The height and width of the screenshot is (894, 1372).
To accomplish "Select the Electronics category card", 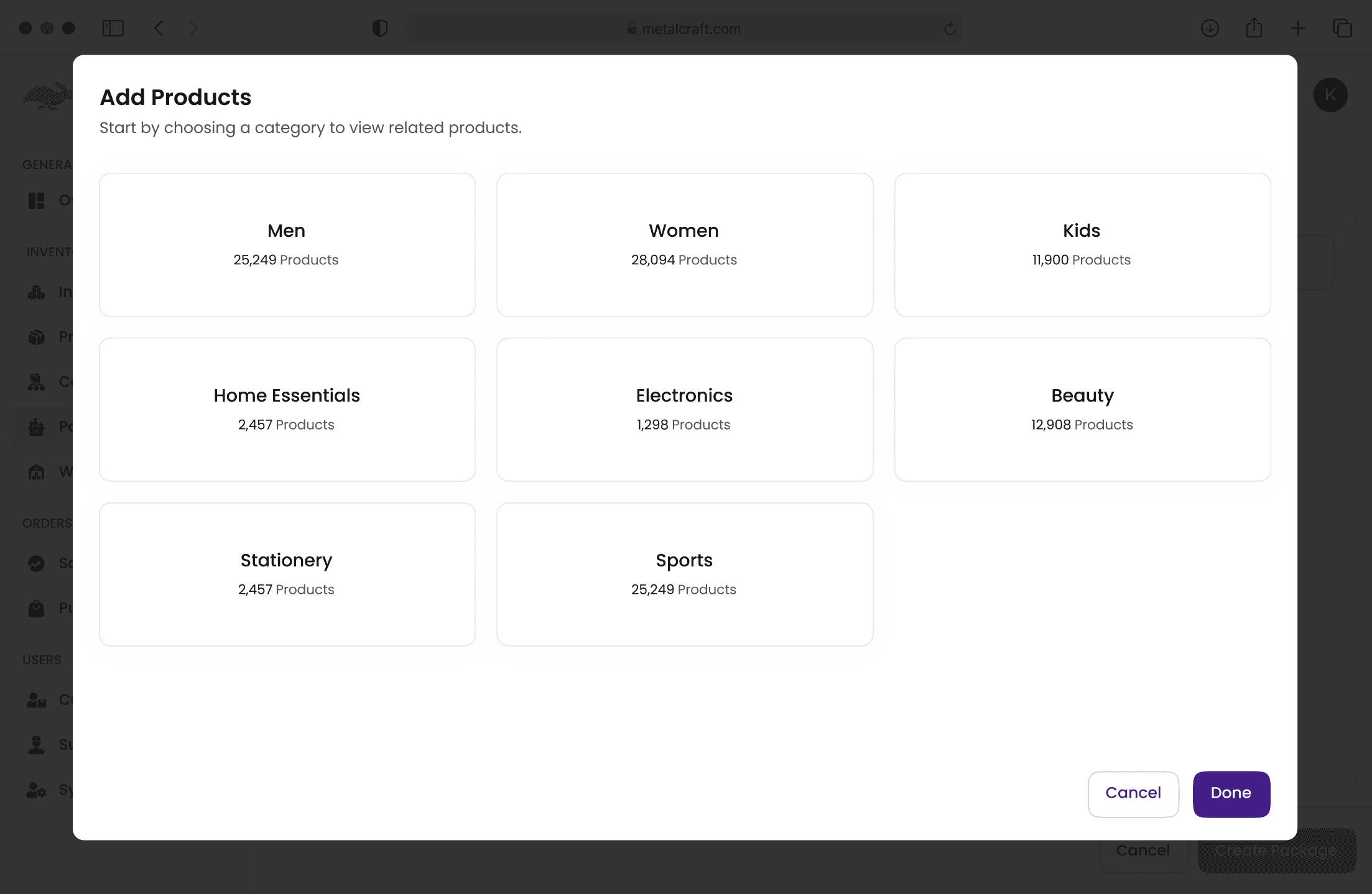I will (x=684, y=409).
